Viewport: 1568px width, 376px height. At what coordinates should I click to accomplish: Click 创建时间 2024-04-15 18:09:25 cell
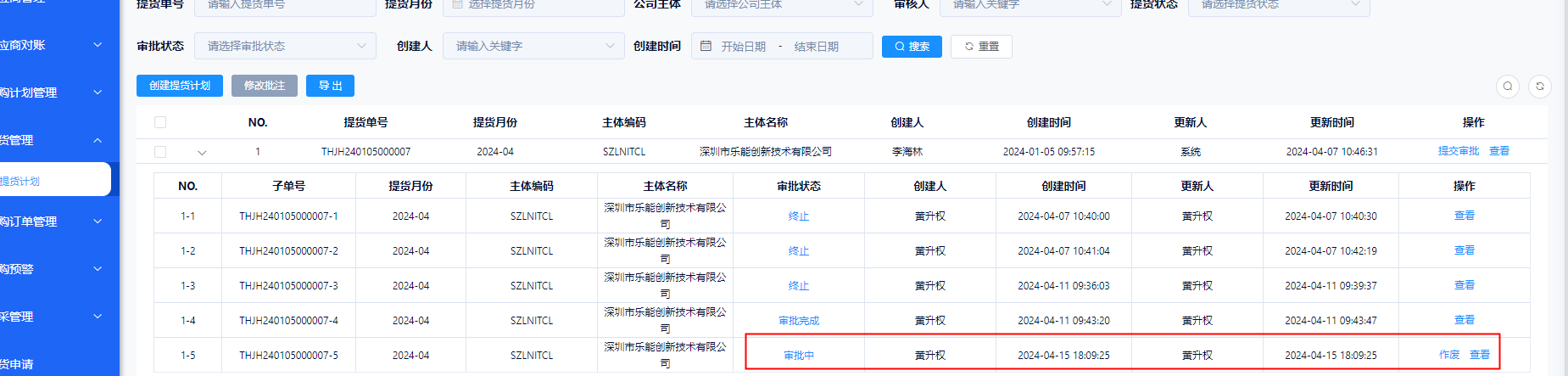click(1063, 356)
